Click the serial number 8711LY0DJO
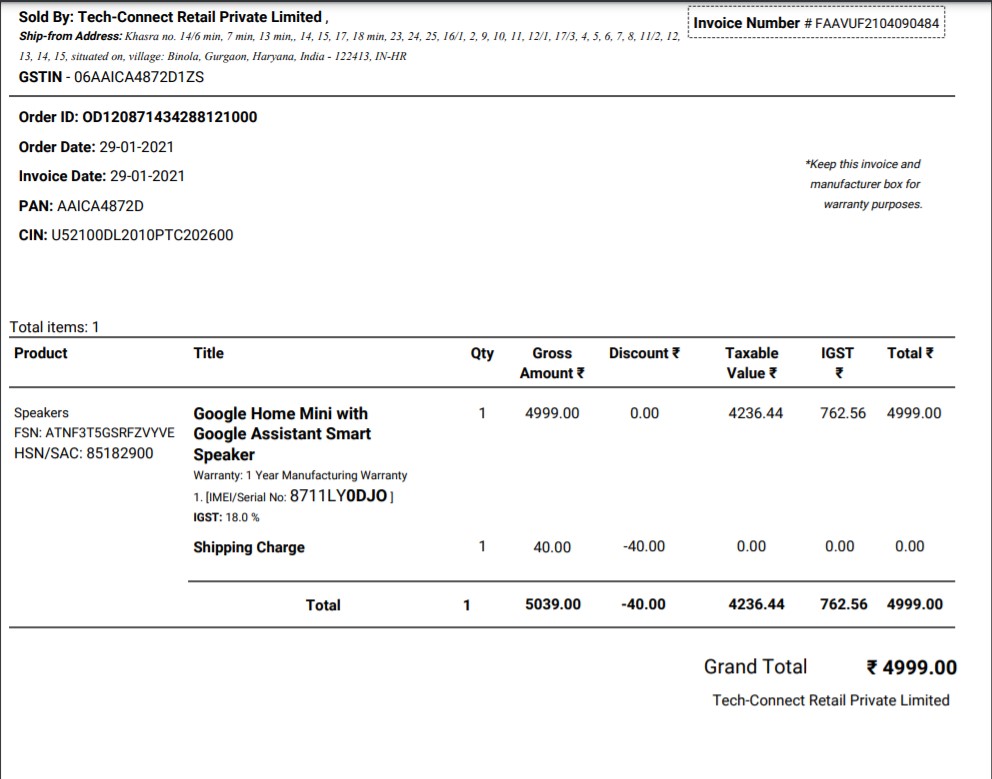Image resolution: width=992 pixels, height=779 pixels. pyautogui.click(x=337, y=495)
